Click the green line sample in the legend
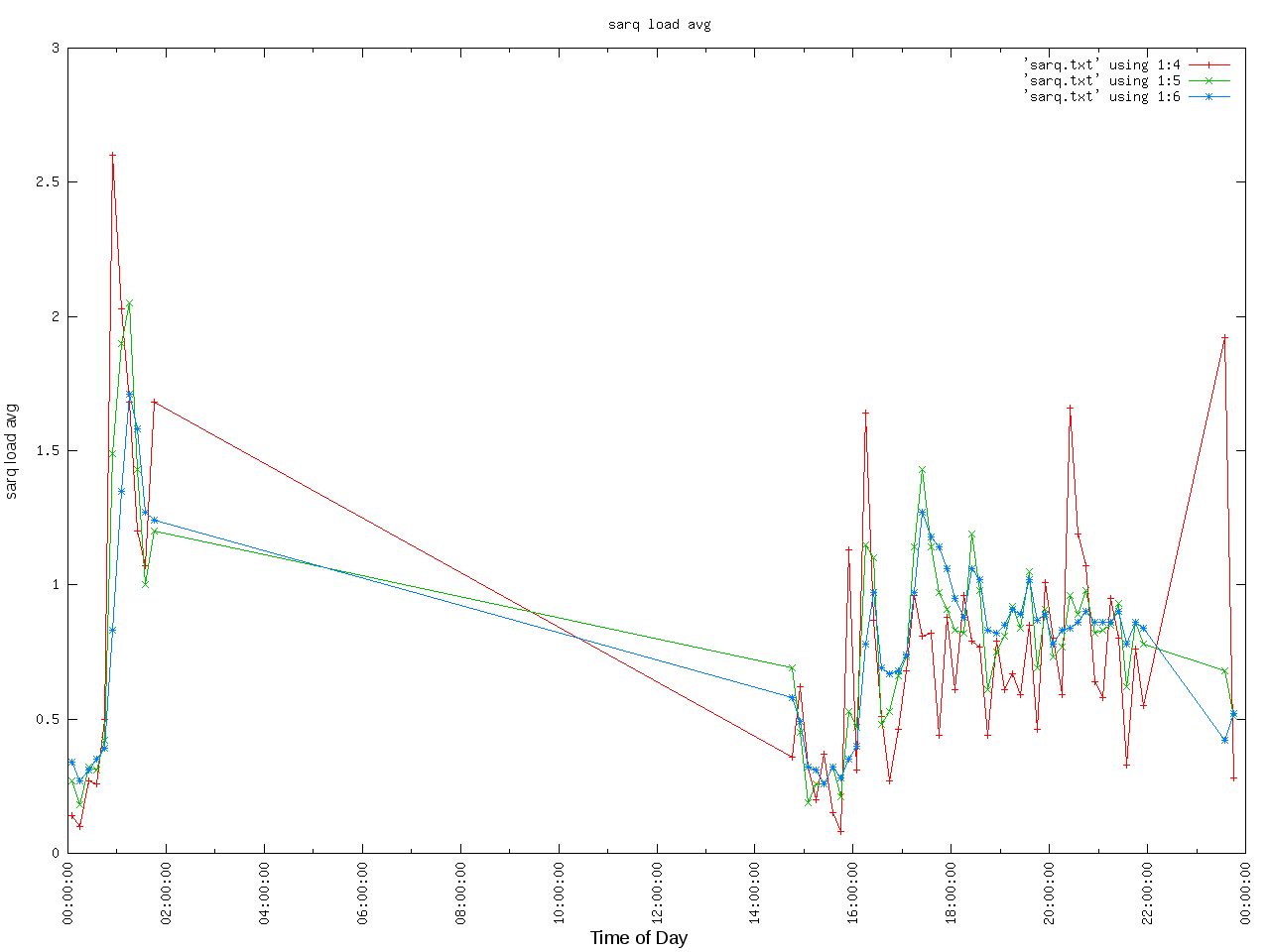The width and height of the screenshot is (1270, 952). pos(1208,80)
